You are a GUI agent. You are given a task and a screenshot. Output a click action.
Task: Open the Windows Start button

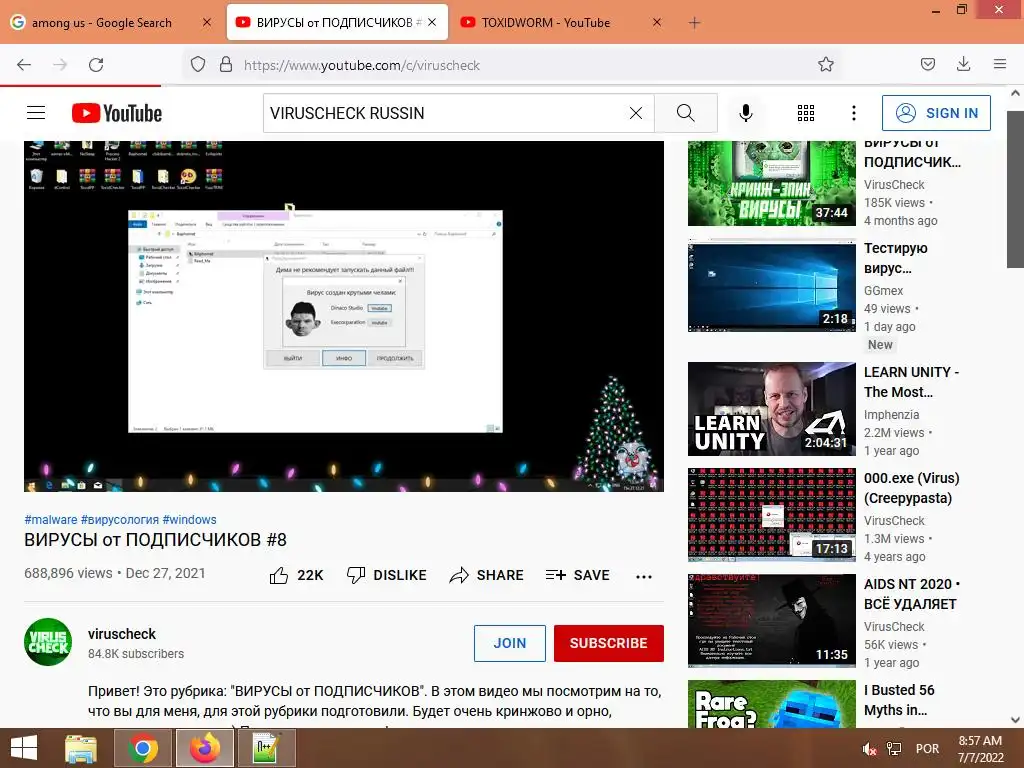(24, 748)
